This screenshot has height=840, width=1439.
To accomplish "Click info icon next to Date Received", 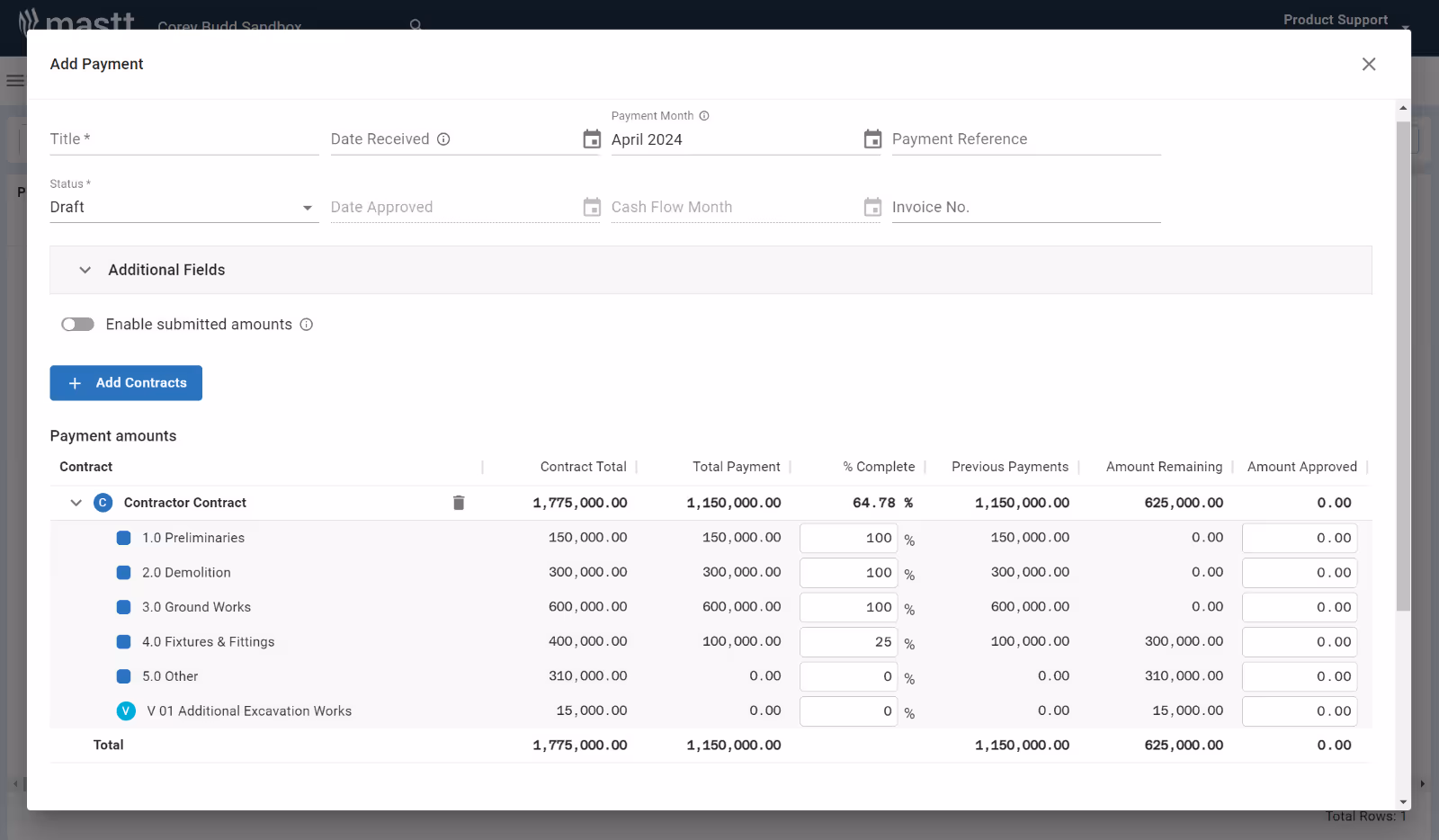I will click(443, 139).
